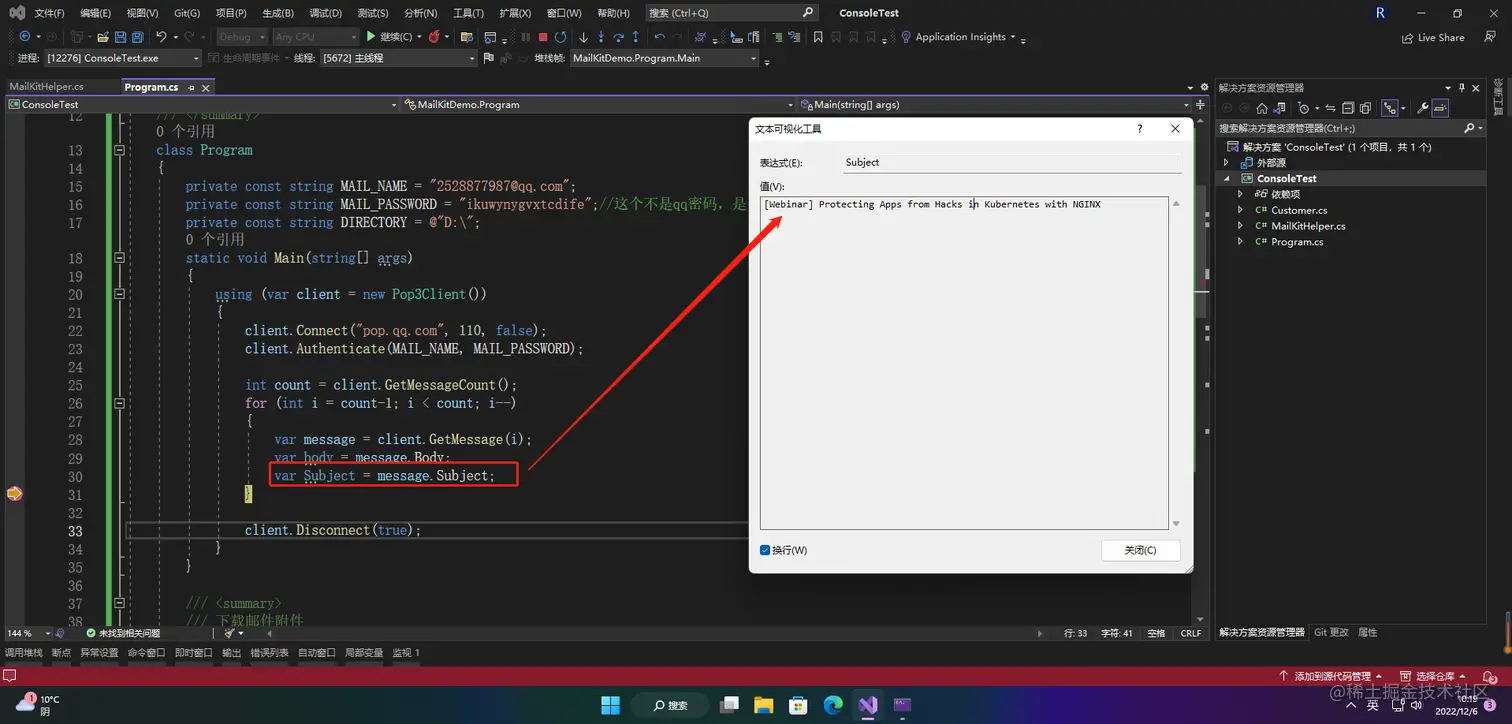Click the Open File folder icon
The width and height of the screenshot is (1512, 724).
(x=103, y=37)
